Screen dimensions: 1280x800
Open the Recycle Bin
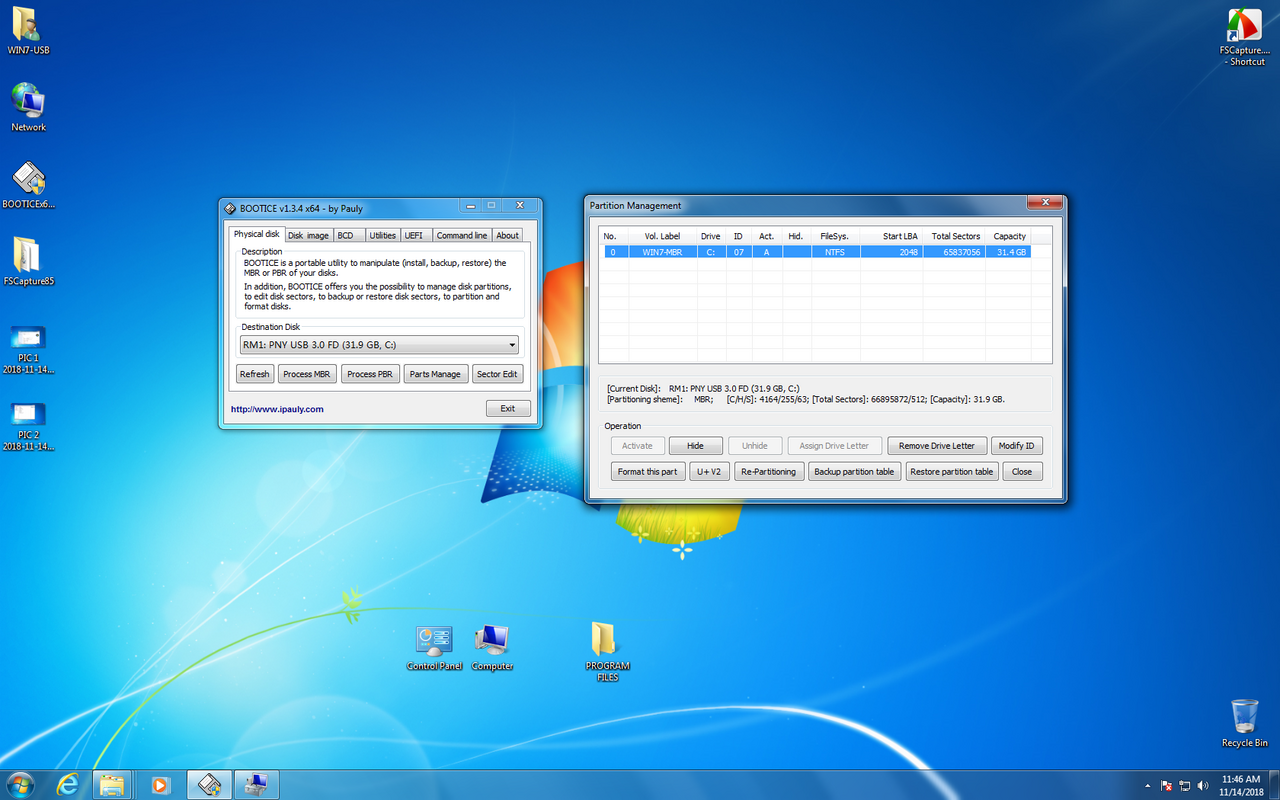(1245, 722)
